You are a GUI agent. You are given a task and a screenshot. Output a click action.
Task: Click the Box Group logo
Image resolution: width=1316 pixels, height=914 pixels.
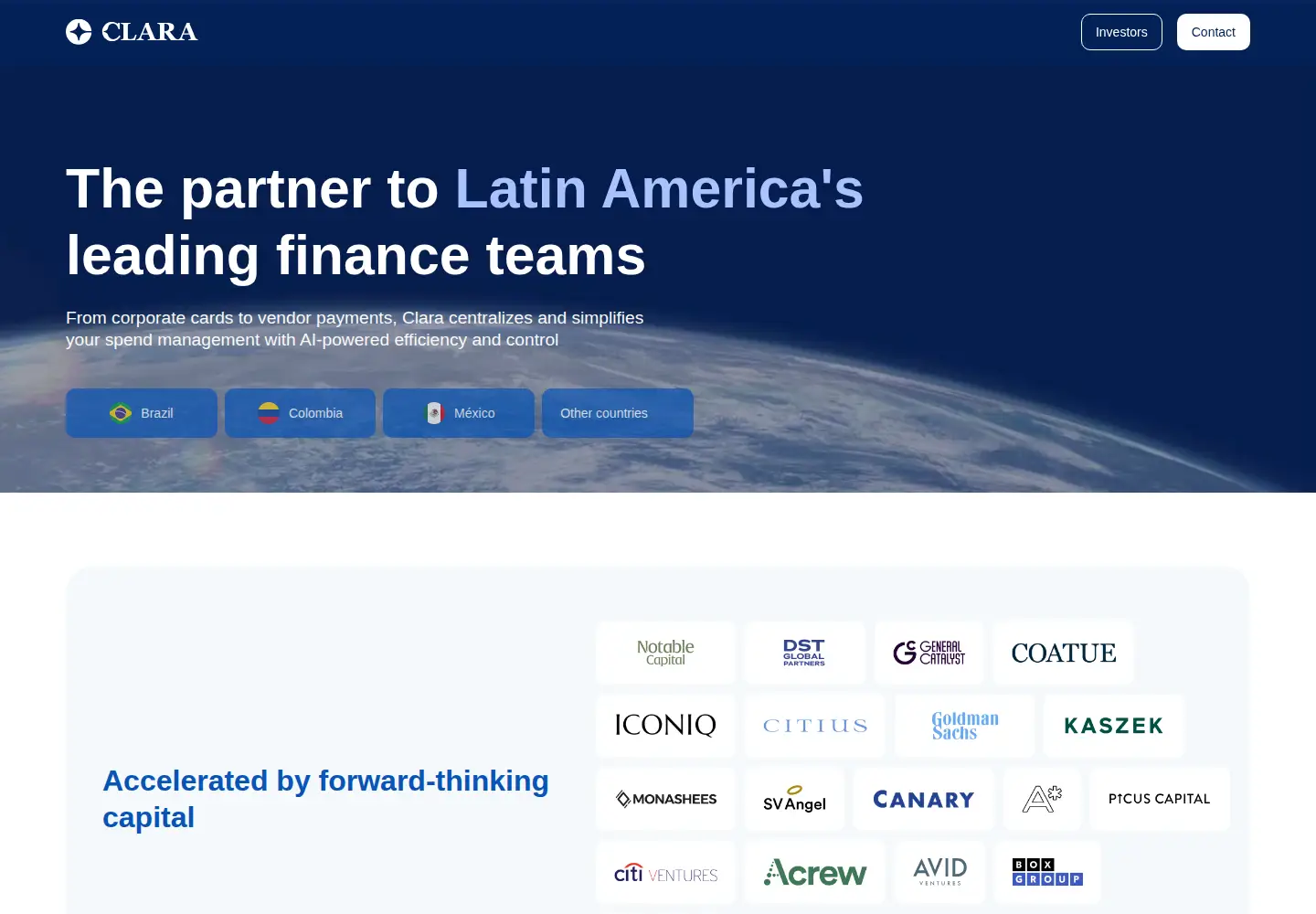click(x=1047, y=873)
